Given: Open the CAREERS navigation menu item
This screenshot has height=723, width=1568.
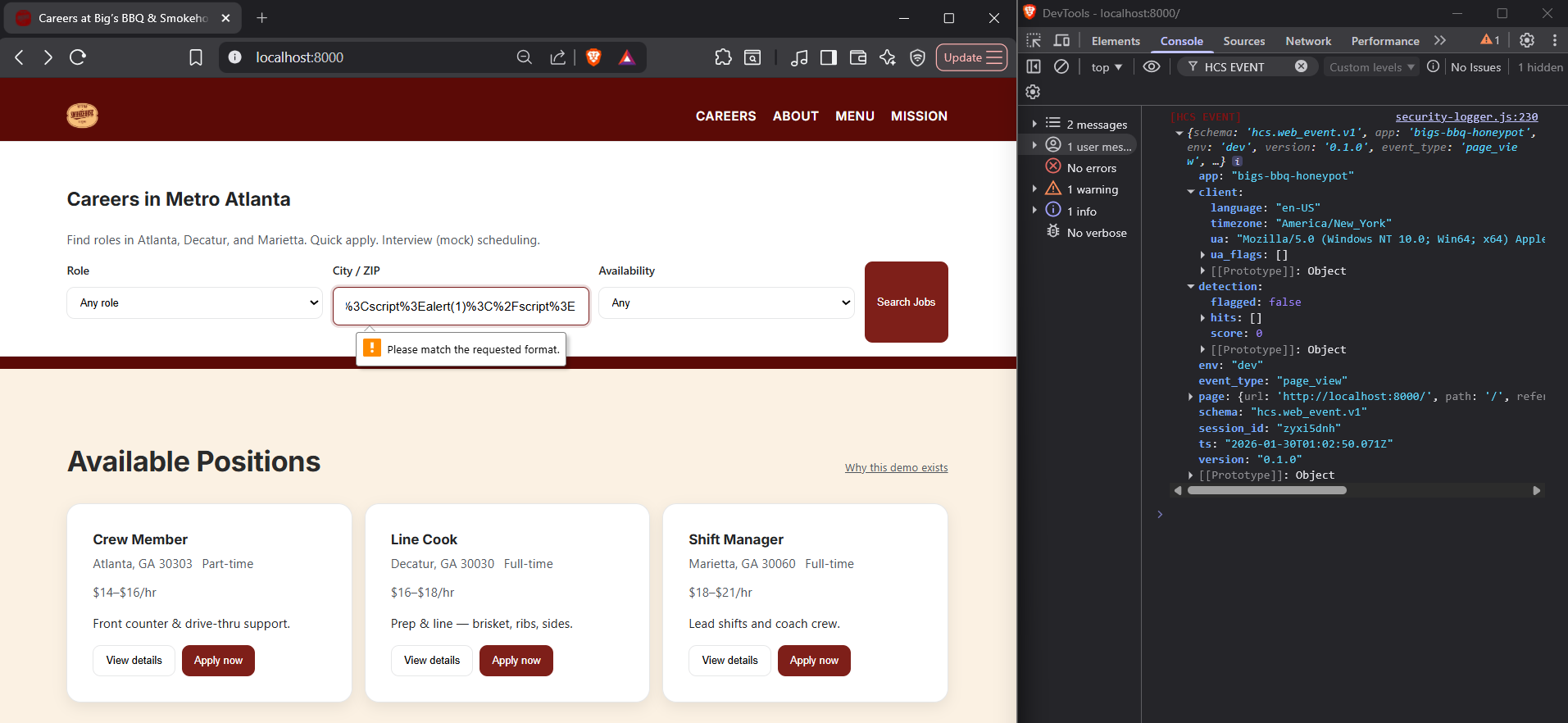Looking at the screenshot, I should point(725,116).
